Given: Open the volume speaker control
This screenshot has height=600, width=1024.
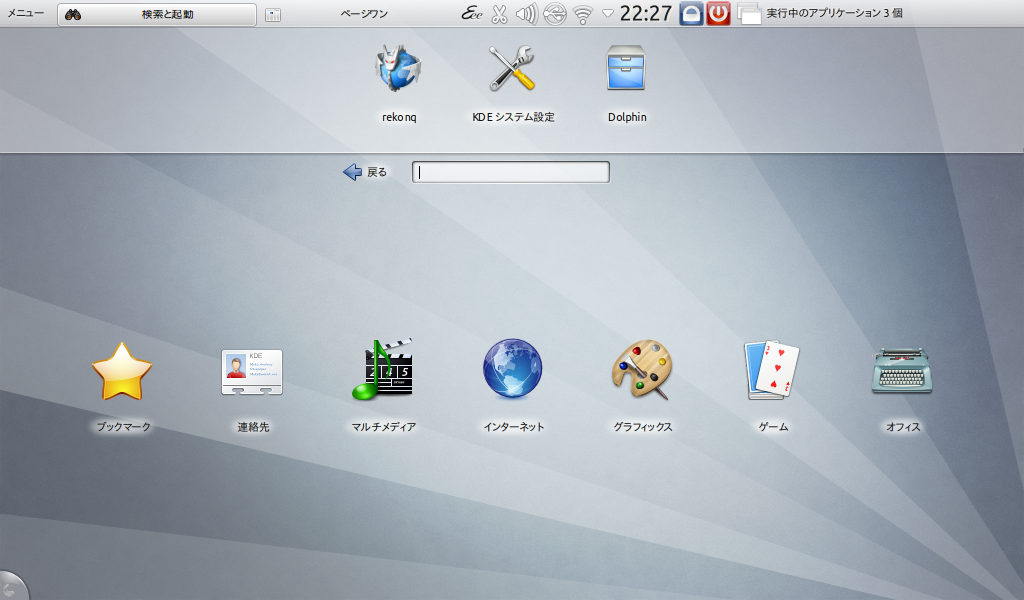Looking at the screenshot, I should pyautogui.click(x=527, y=14).
